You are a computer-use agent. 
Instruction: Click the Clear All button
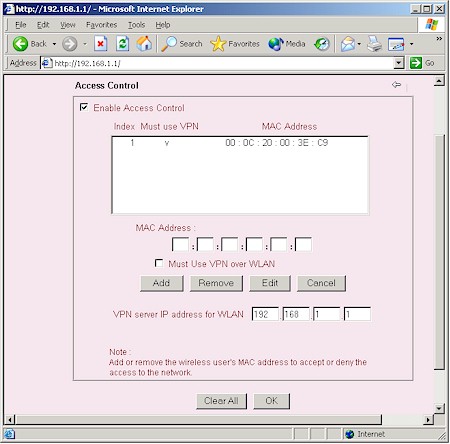point(221,401)
